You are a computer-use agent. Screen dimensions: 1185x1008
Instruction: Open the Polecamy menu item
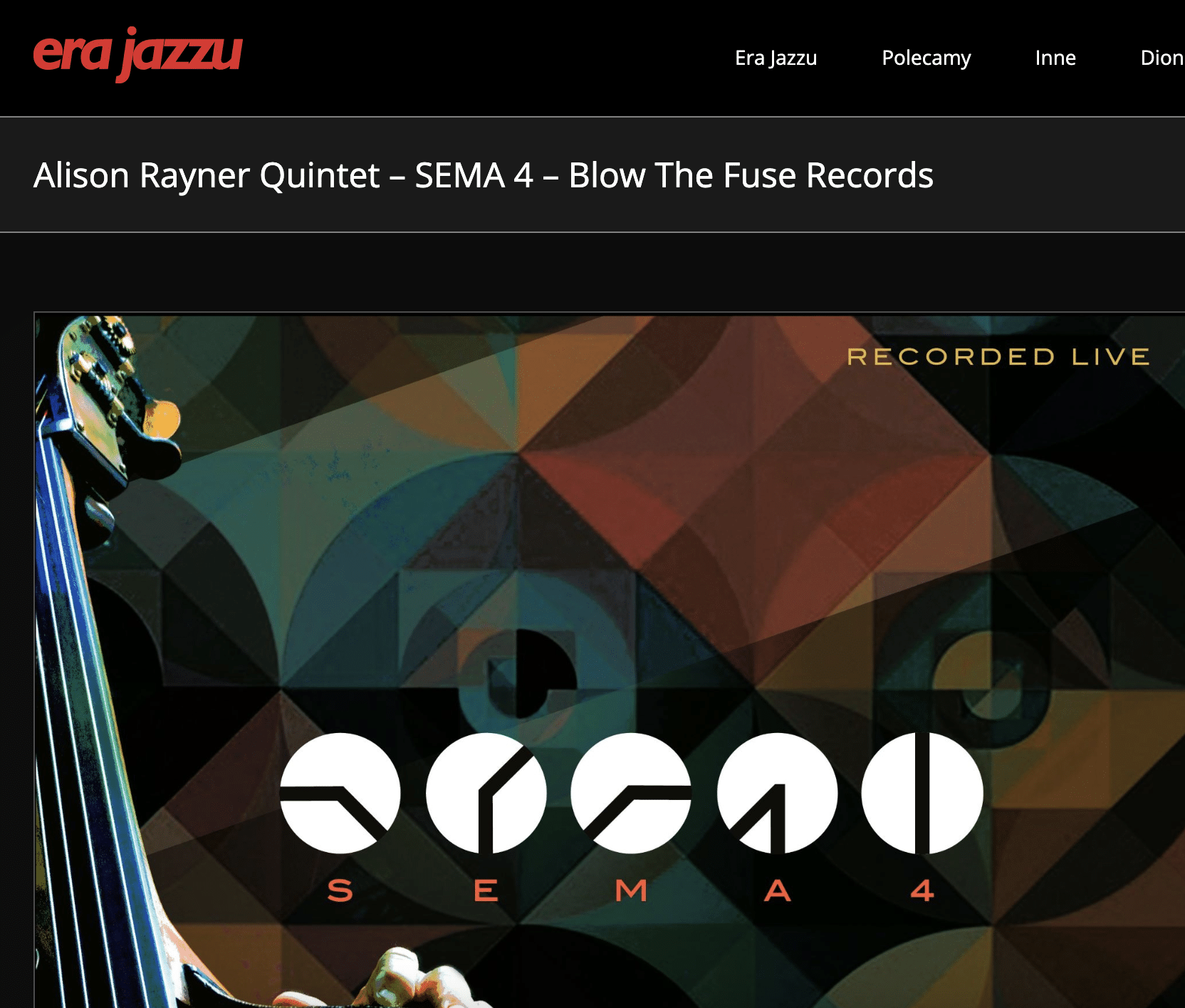click(x=926, y=58)
